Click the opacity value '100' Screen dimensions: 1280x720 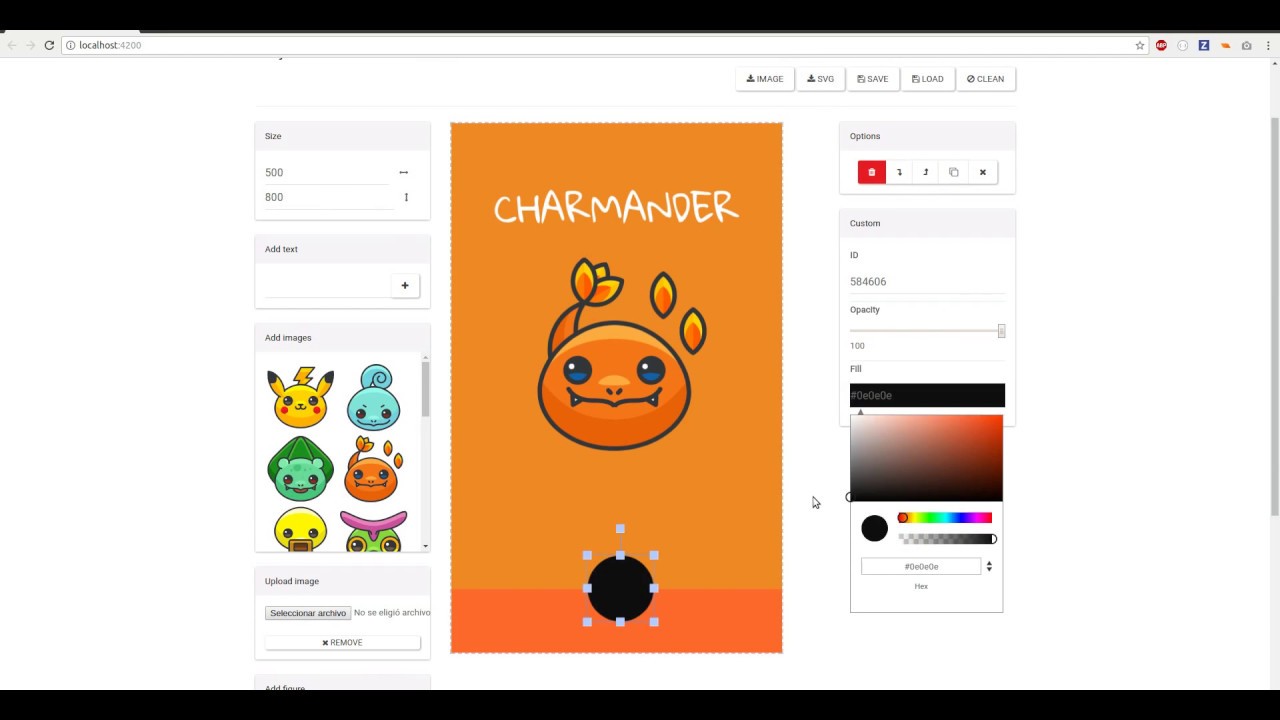point(857,346)
